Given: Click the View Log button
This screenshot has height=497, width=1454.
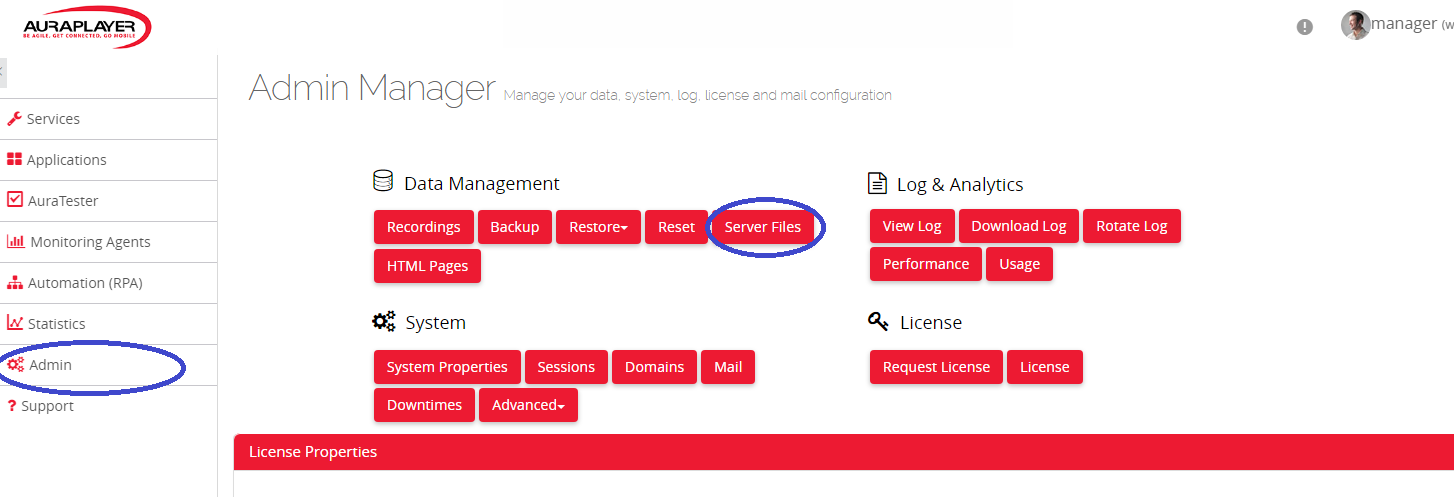Looking at the screenshot, I should point(912,226).
